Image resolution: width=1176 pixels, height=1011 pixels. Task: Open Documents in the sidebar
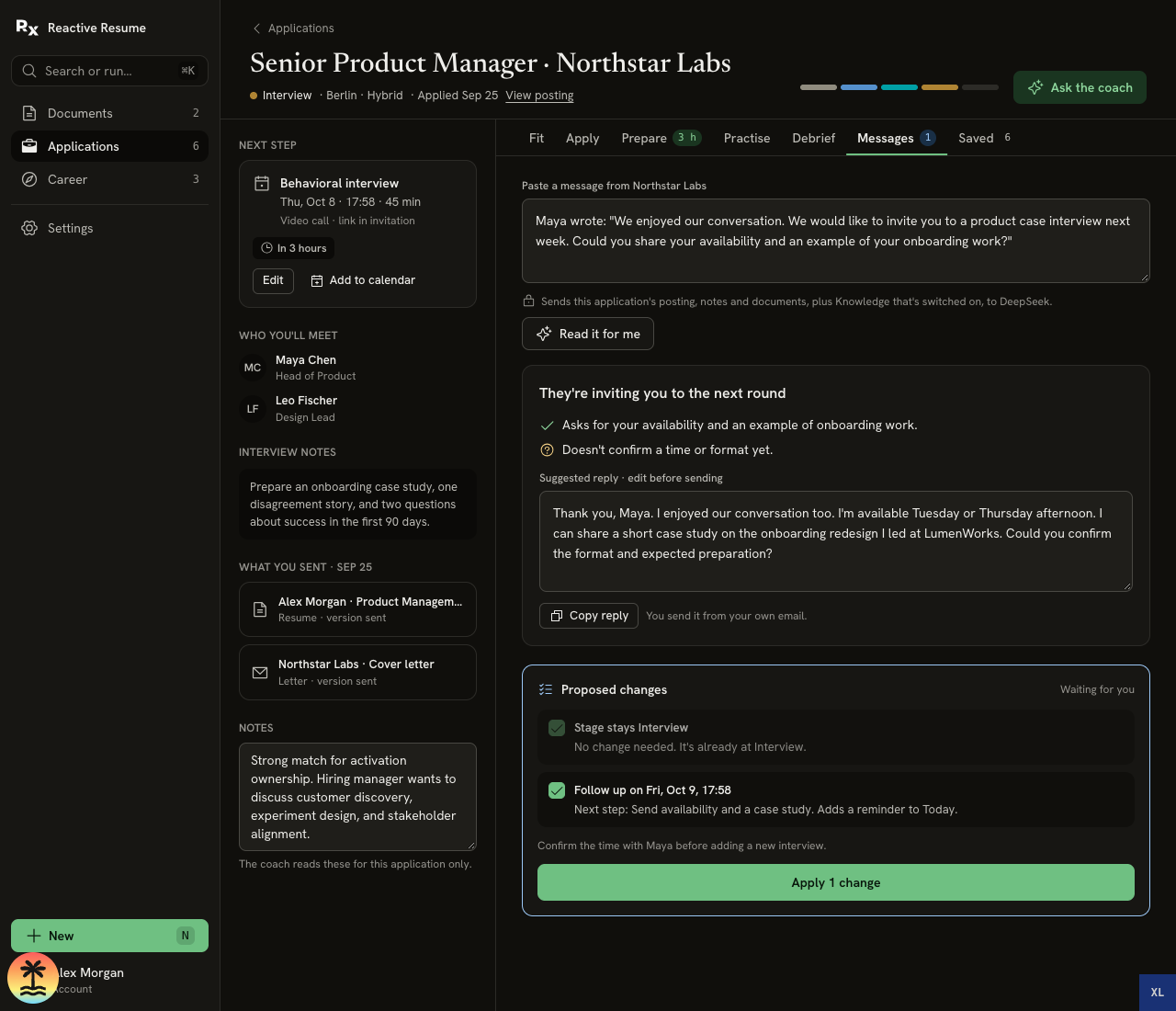(109, 113)
